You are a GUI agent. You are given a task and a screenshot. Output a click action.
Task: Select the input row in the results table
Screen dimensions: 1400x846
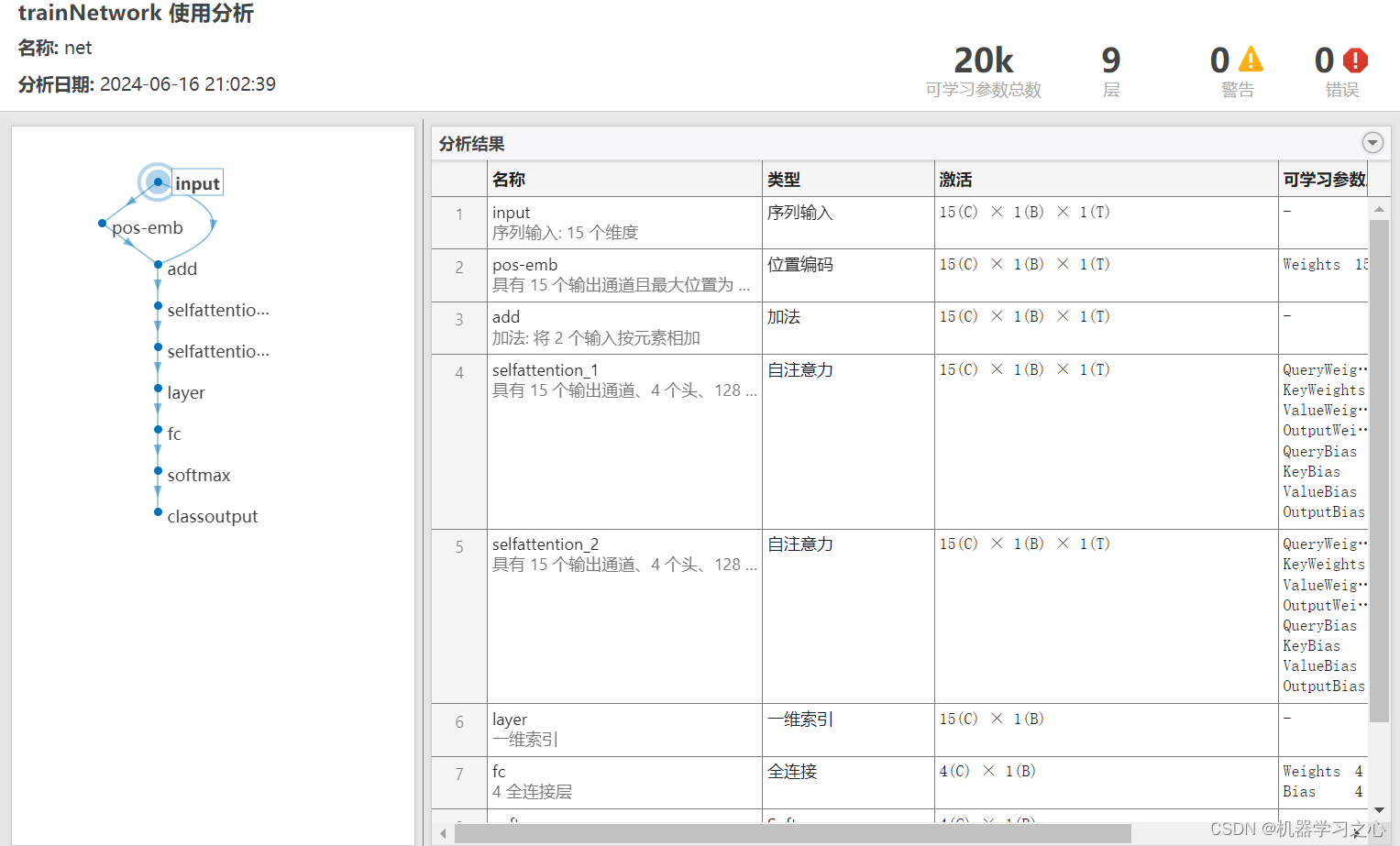(900, 223)
